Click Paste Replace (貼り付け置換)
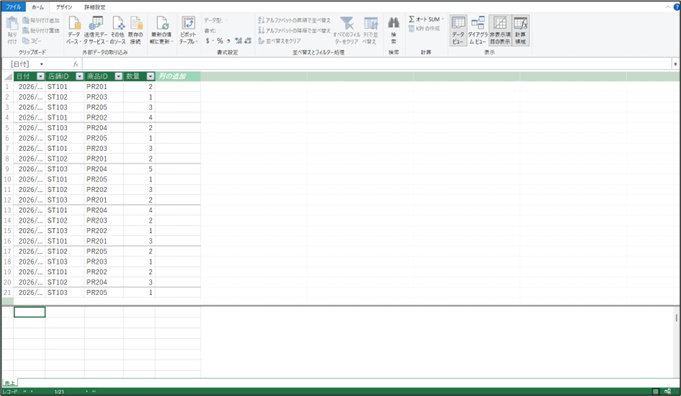This screenshot has width=681, height=396. (x=41, y=30)
